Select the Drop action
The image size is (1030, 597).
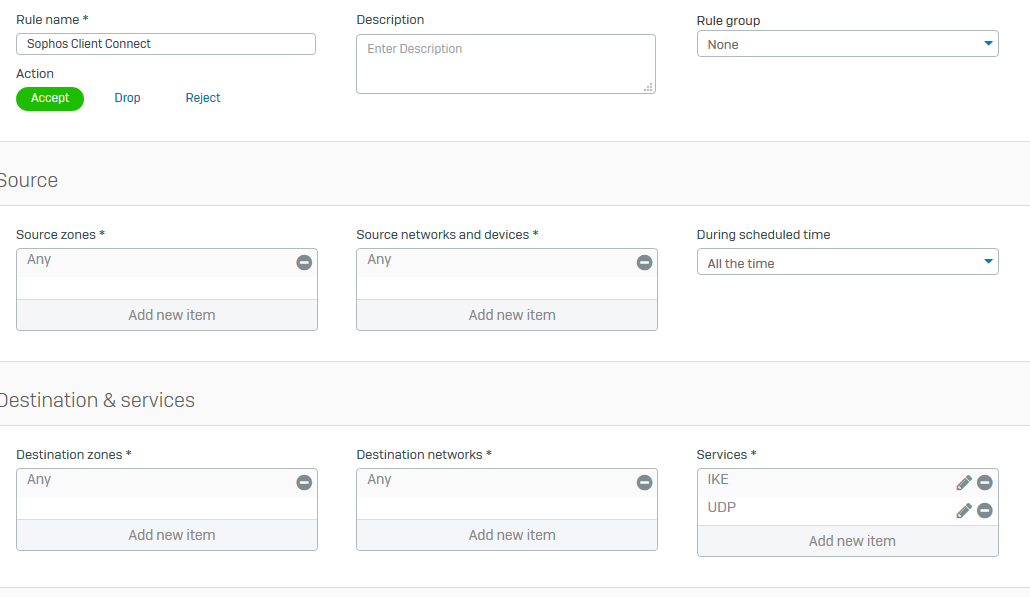[127, 98]
